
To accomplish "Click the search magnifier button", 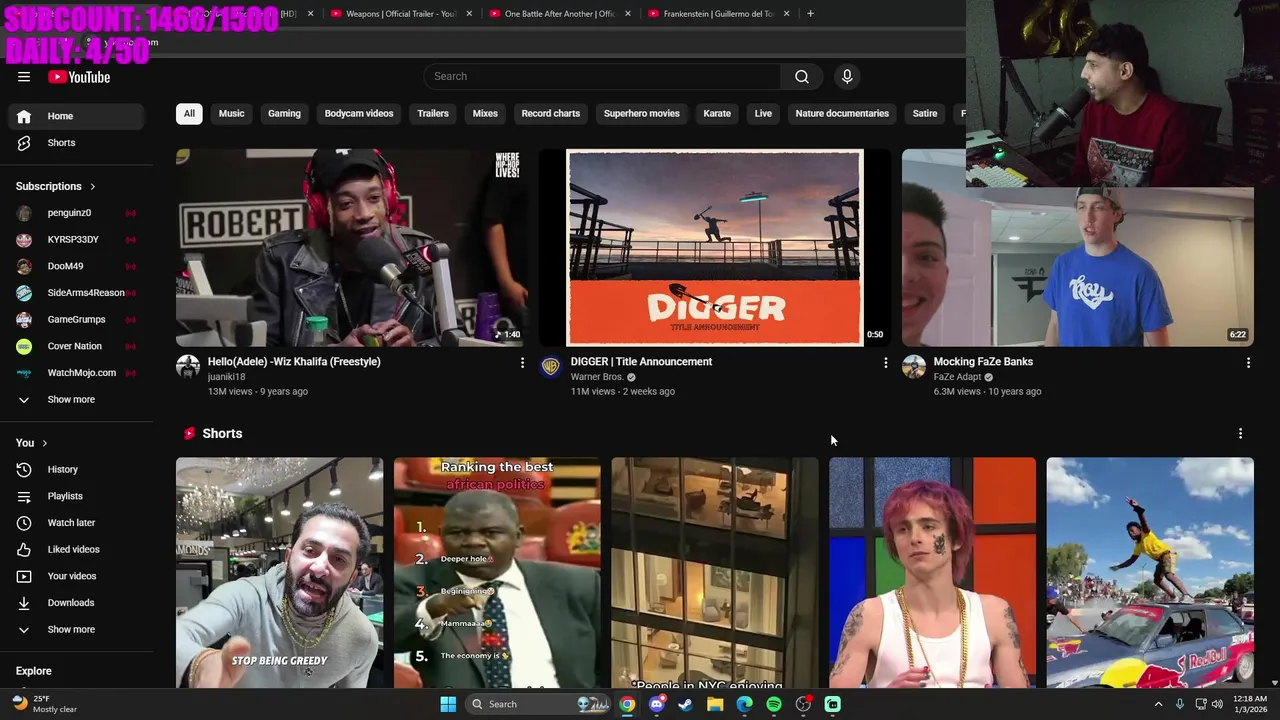I will click(802, 76).
